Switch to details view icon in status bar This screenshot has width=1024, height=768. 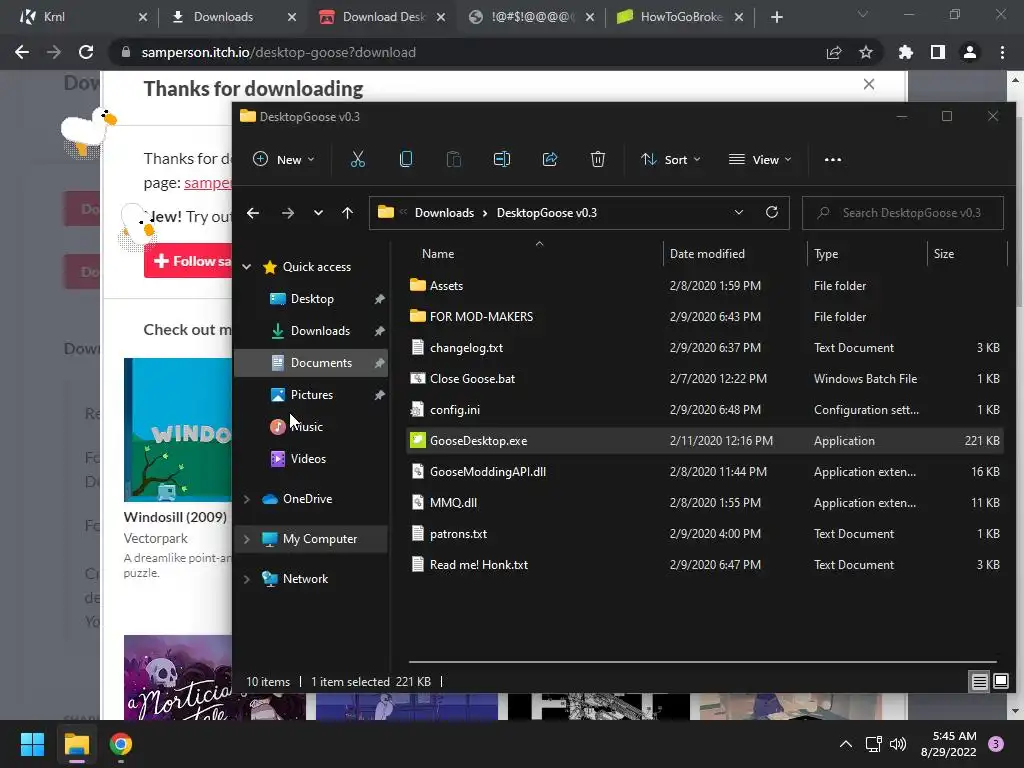coord(980,682)
